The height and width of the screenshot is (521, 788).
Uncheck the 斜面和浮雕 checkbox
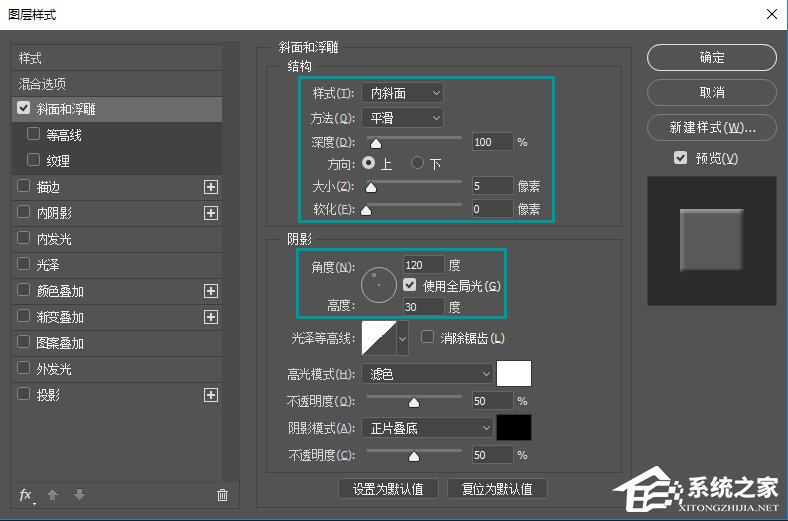pos(24,108)
